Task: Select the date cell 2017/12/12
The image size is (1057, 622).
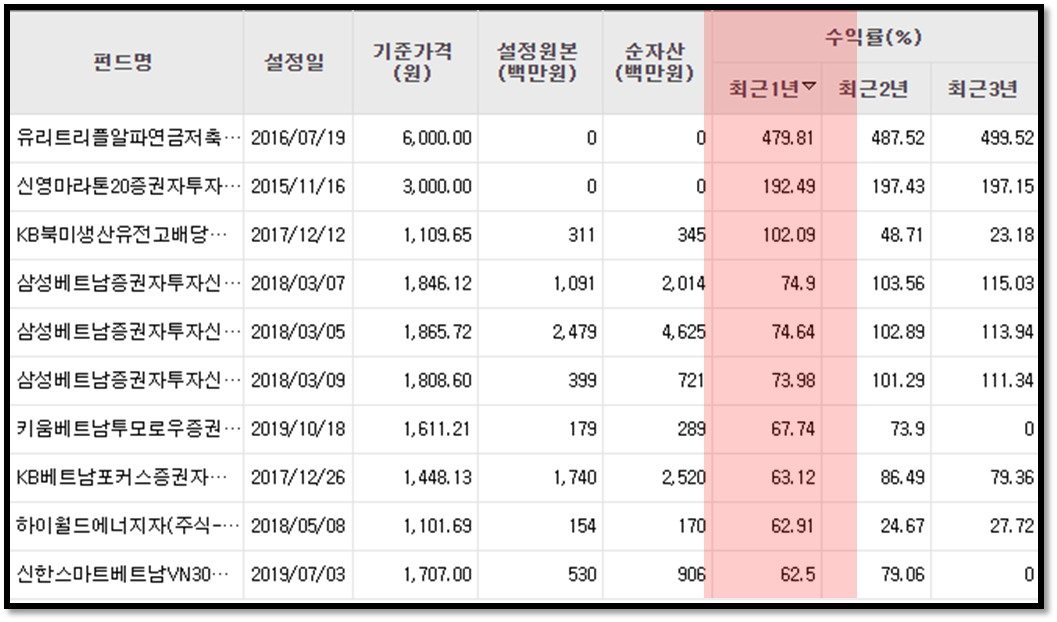Action: [298, 235]
